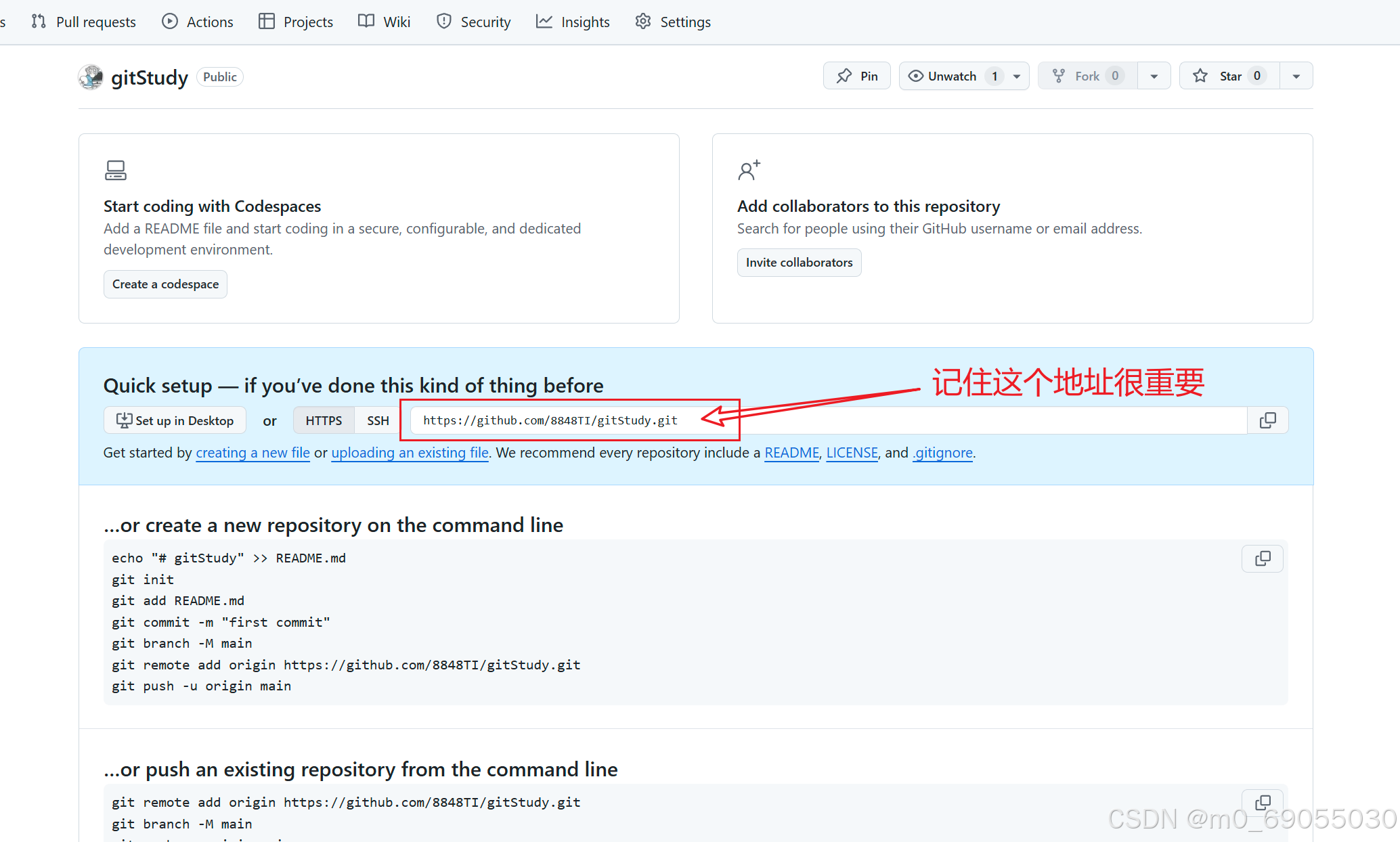Open the Star lists dropdown arrow

point(1296,76)
